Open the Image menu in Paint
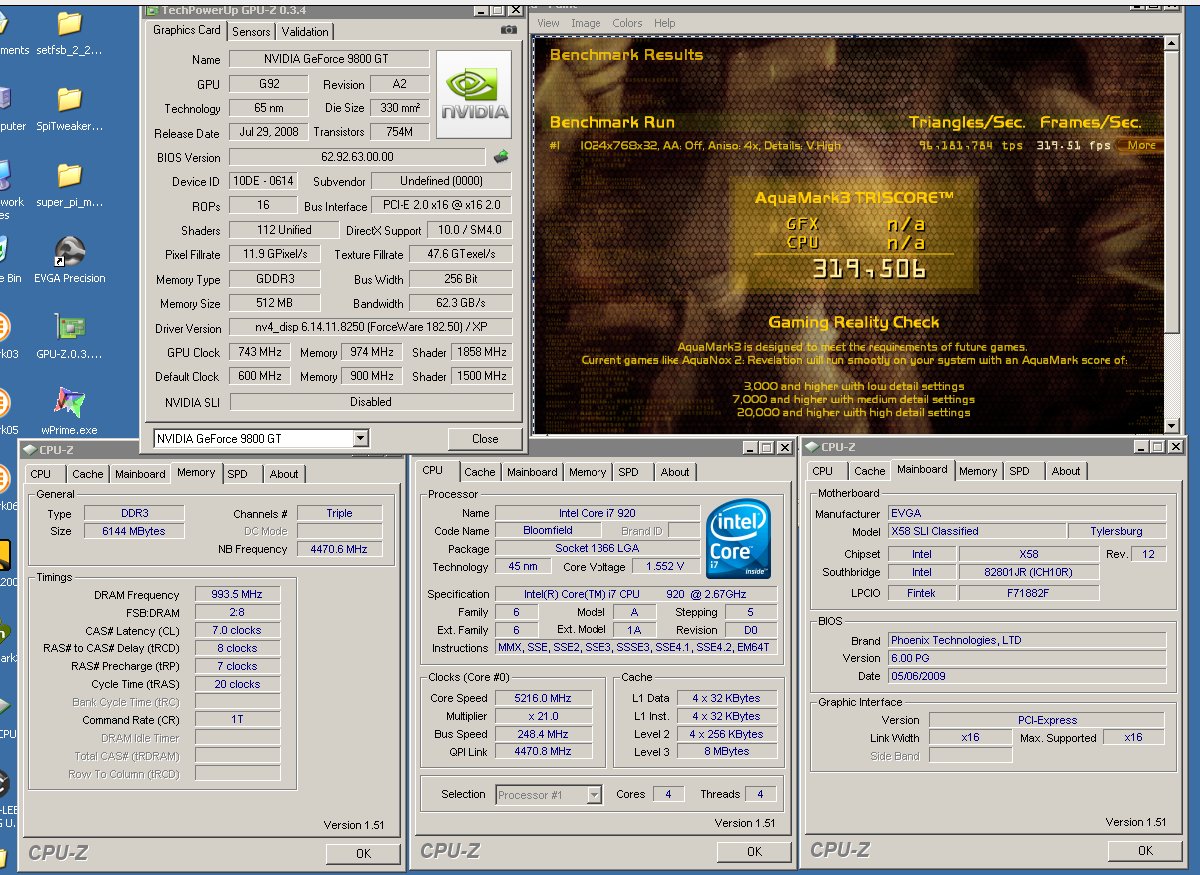 [x=586, y=23]
